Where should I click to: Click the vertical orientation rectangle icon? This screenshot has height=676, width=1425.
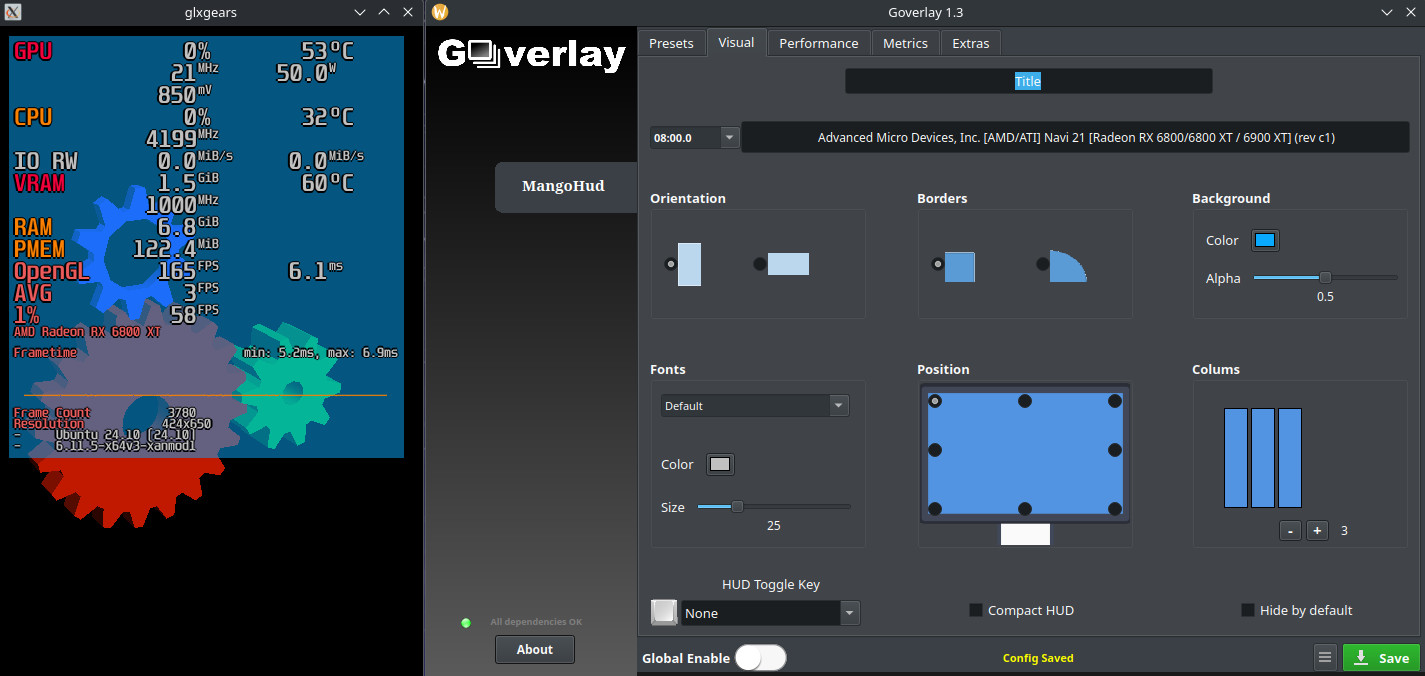click(x=689, y=264)
